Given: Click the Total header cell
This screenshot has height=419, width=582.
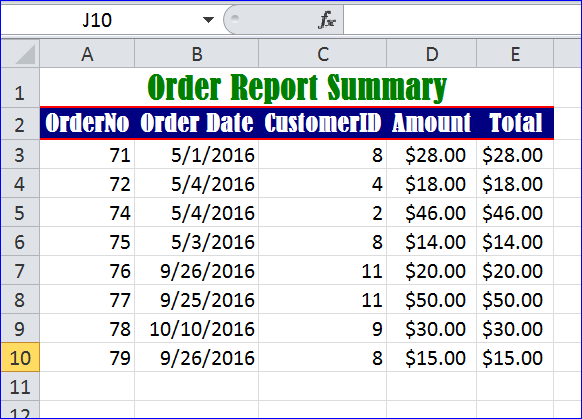Looking at the screenshot, I should [x=515, y=123].
